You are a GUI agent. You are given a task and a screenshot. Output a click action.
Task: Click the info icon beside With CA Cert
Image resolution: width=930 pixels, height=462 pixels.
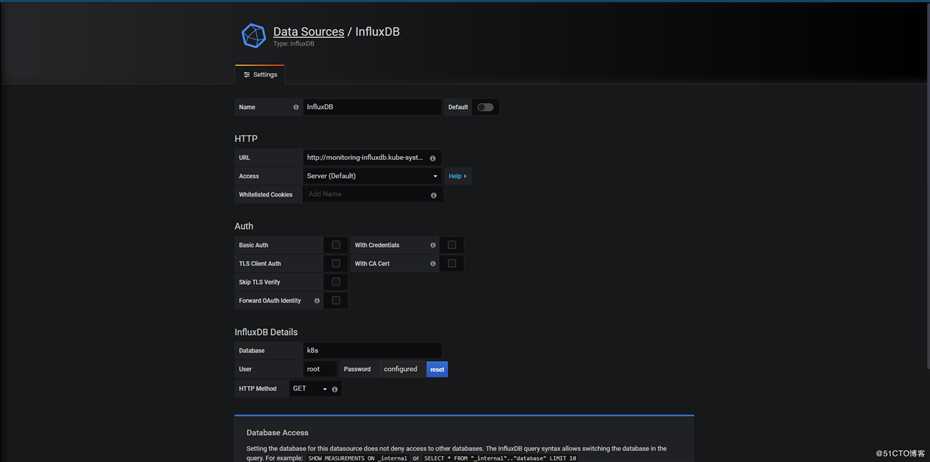tap(433, 263)
